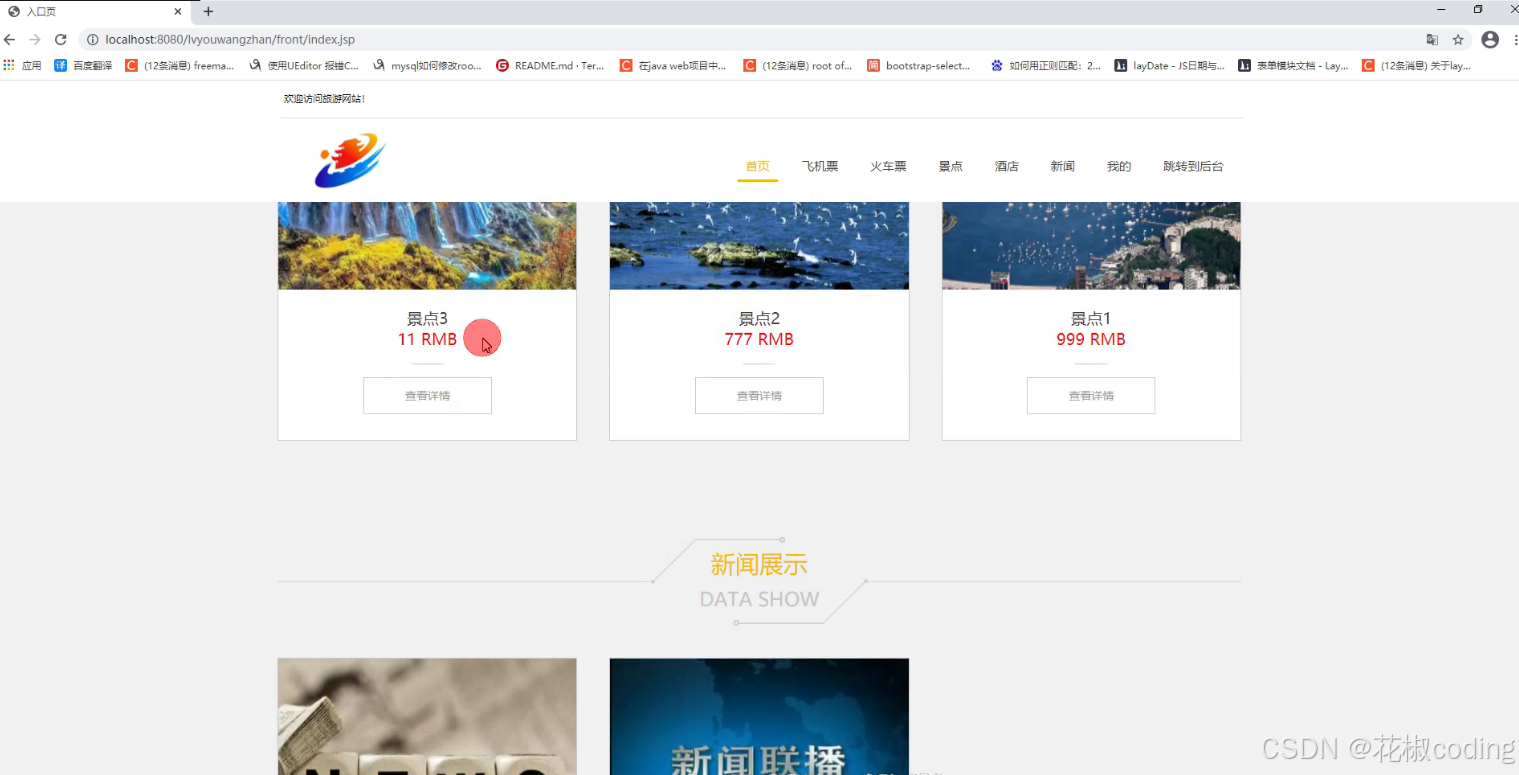This screenshot has height=775, width=1519.
Task: Bookmark this page via the star icon
Action: 1460,40
